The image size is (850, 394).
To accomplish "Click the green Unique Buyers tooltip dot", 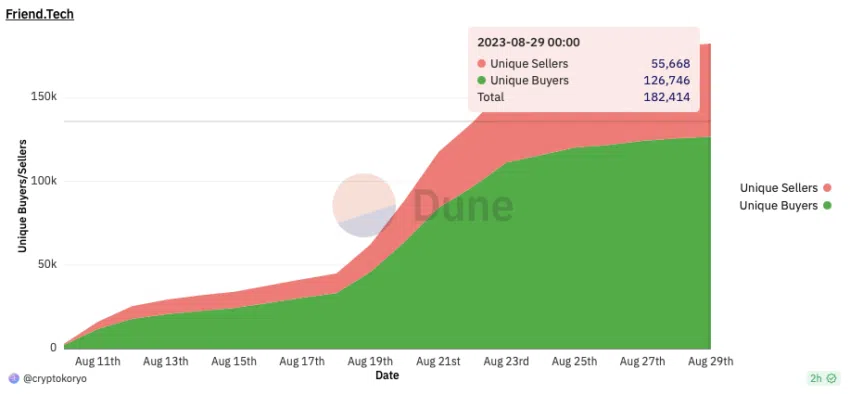I will (482, 81).
